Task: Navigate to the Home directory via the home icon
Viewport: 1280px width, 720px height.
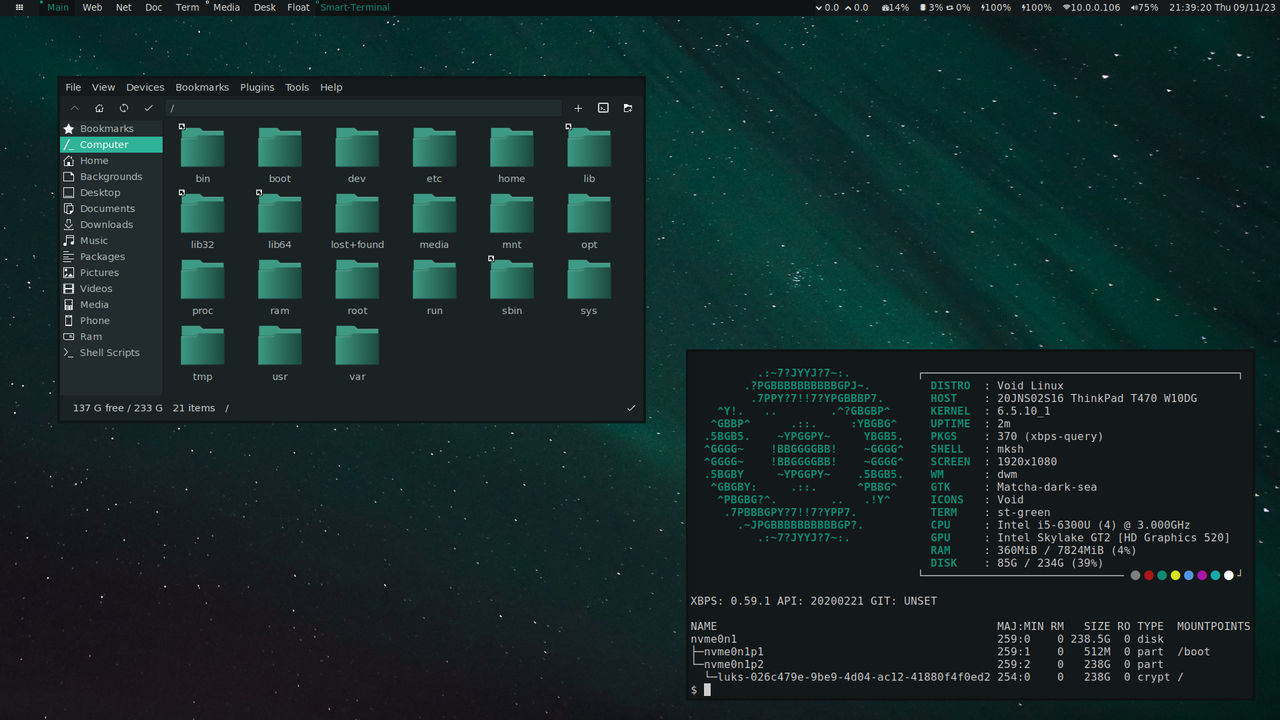Action: click(x=98, y=108)
